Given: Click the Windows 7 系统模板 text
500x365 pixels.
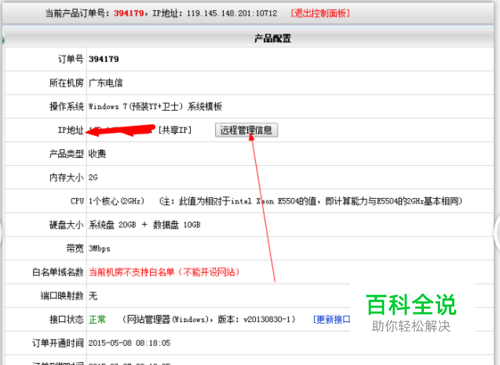Looking at the screenshot, I should coord(155,106).
